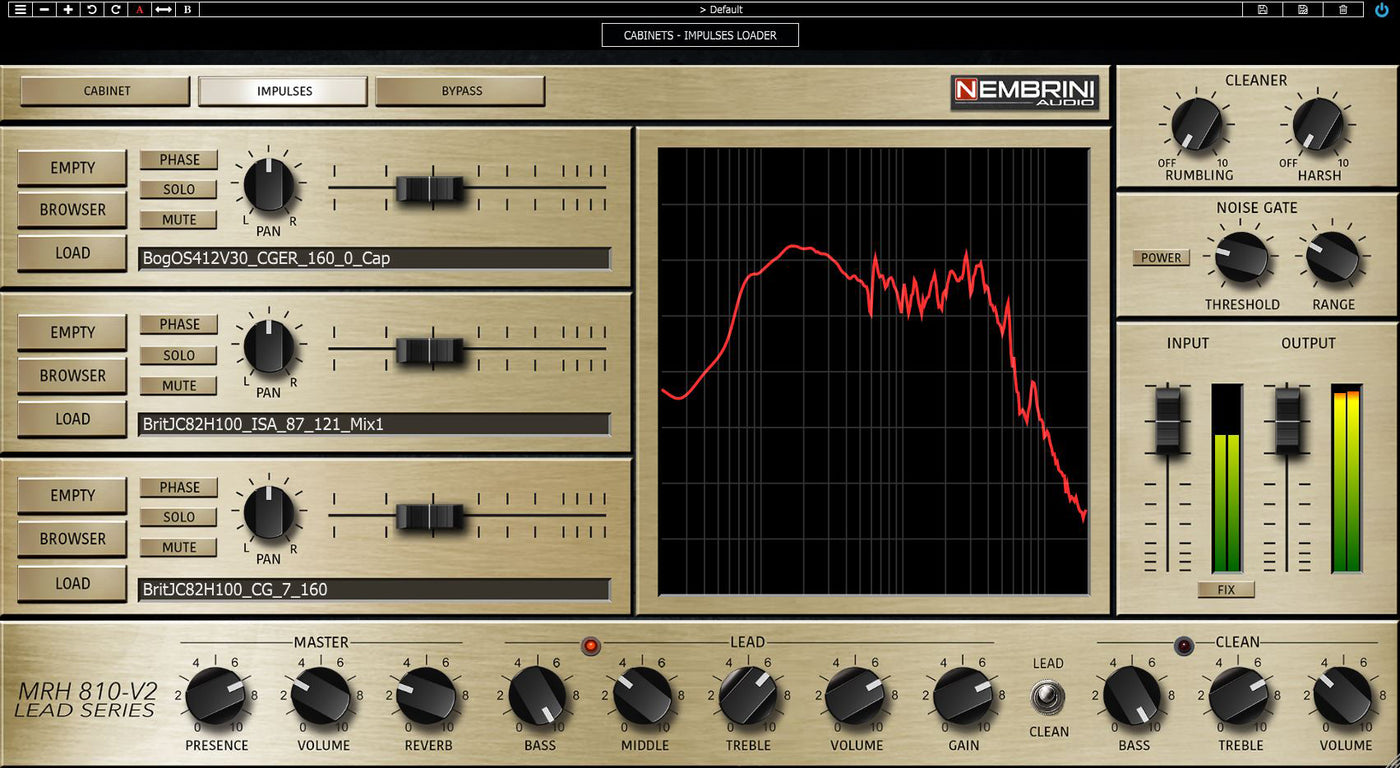Click EMPTY for the BritJC82H100_CG_7_160 slot
The height and width of the screenshot is (768, 1400).
pyautogui.click(x=72, y=496)
